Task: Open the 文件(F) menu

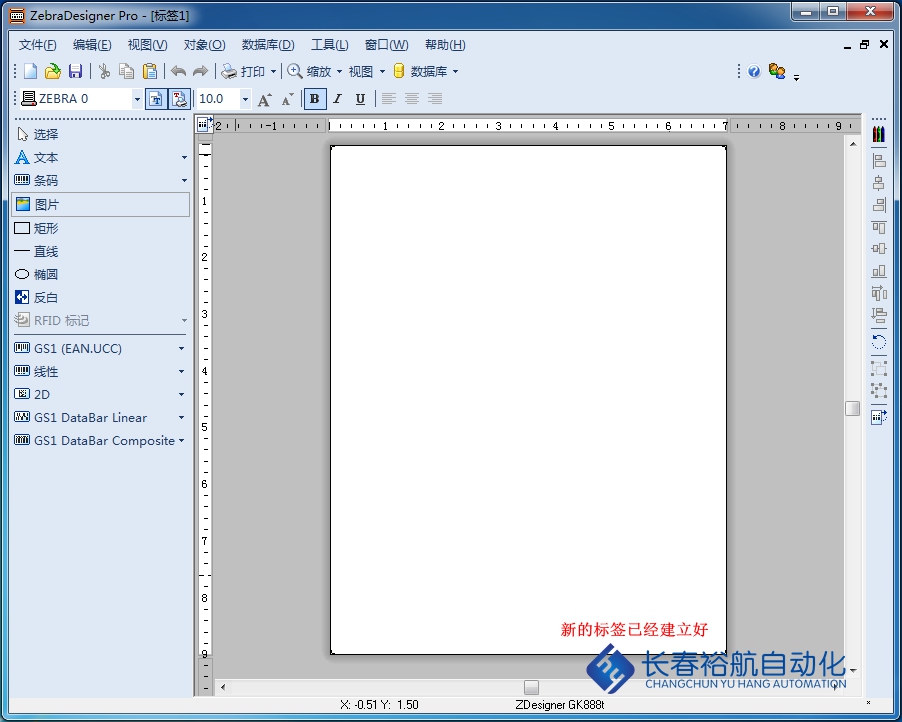Action: tap(37, 45)
